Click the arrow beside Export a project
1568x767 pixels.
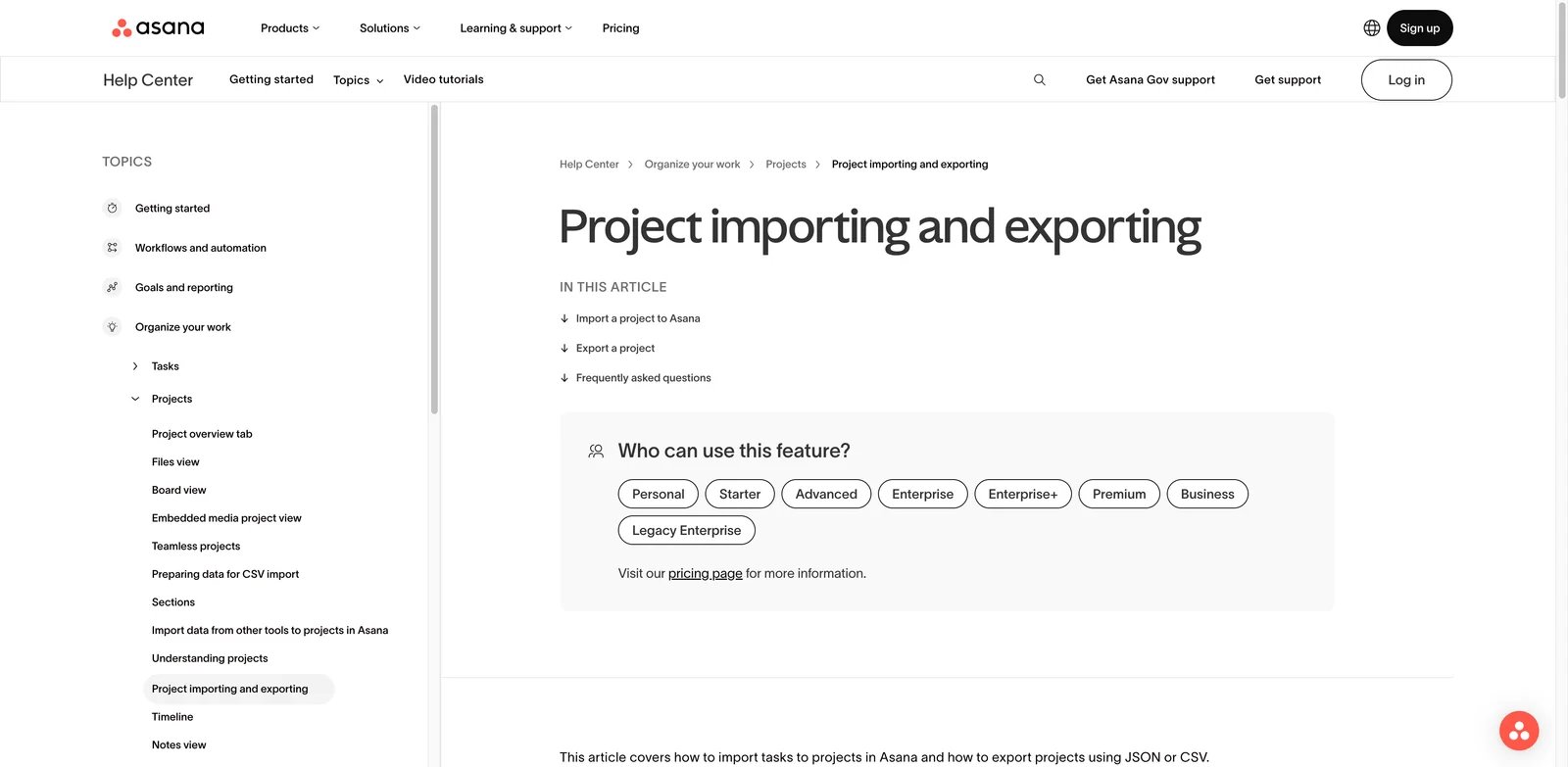coord(564,348)
